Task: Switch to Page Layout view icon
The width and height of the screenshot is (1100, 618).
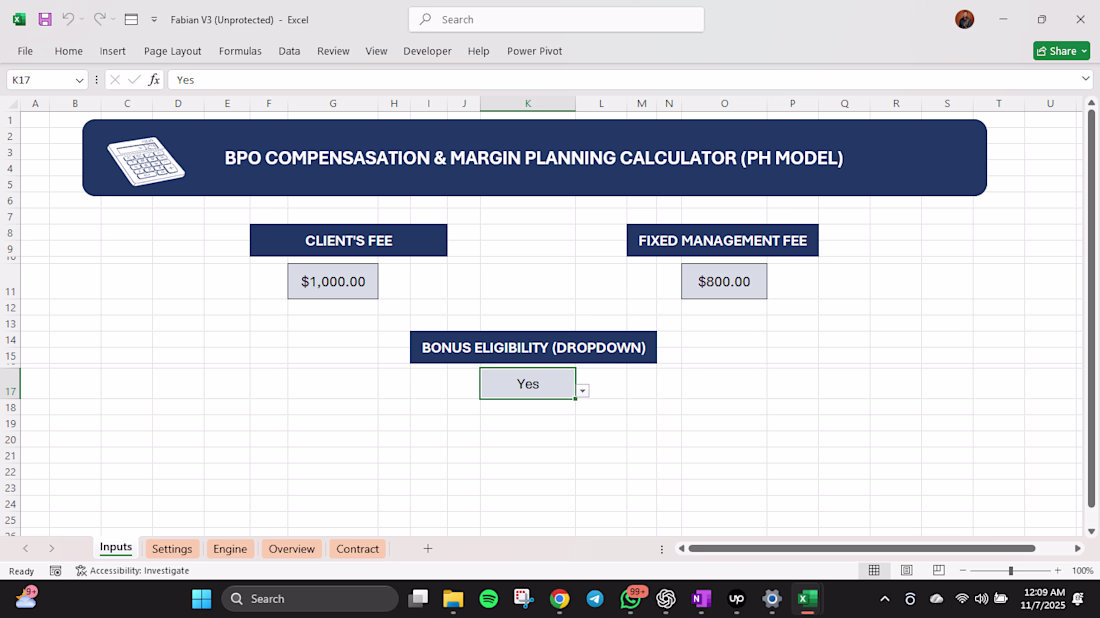Action: [x=906, y=570]
